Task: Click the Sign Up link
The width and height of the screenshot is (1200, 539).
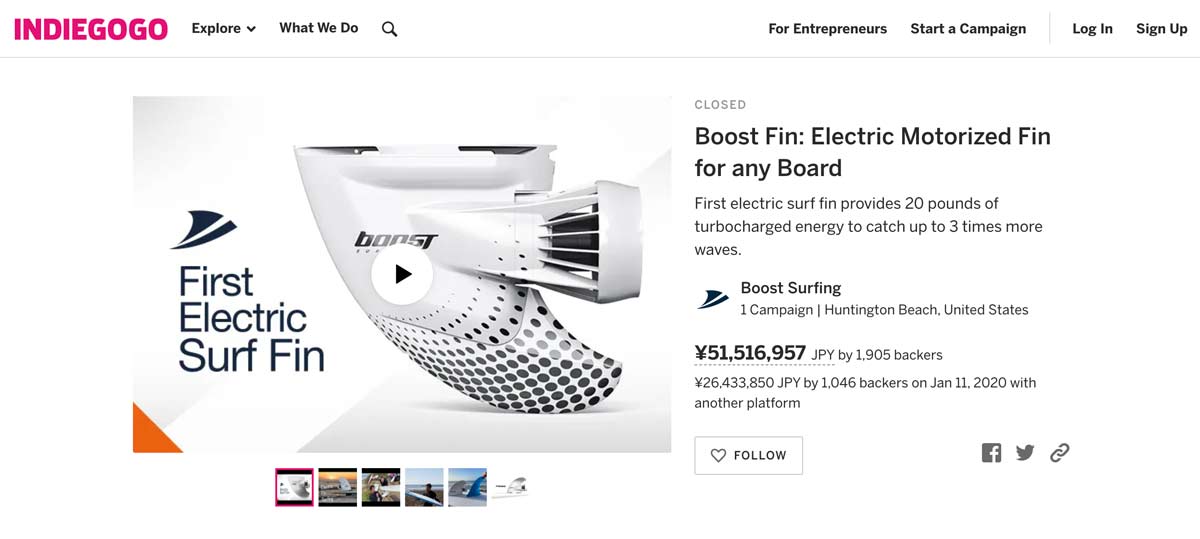Action: (1162, 29)
